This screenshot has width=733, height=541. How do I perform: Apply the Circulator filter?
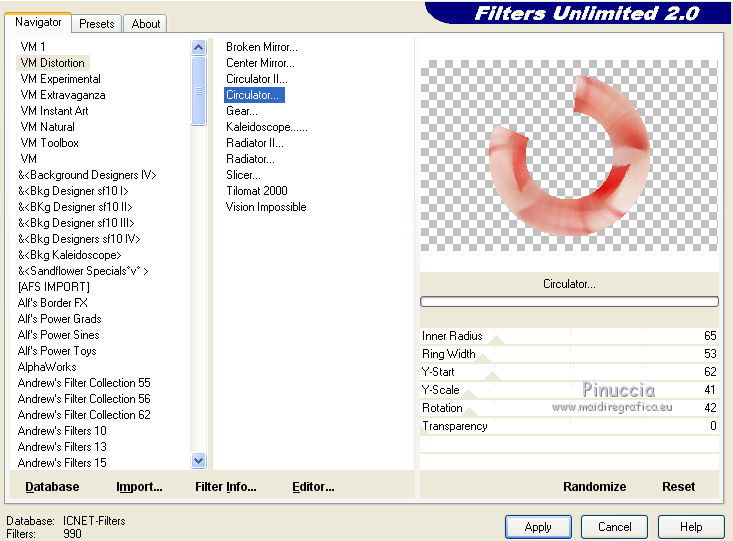[538, 527]
